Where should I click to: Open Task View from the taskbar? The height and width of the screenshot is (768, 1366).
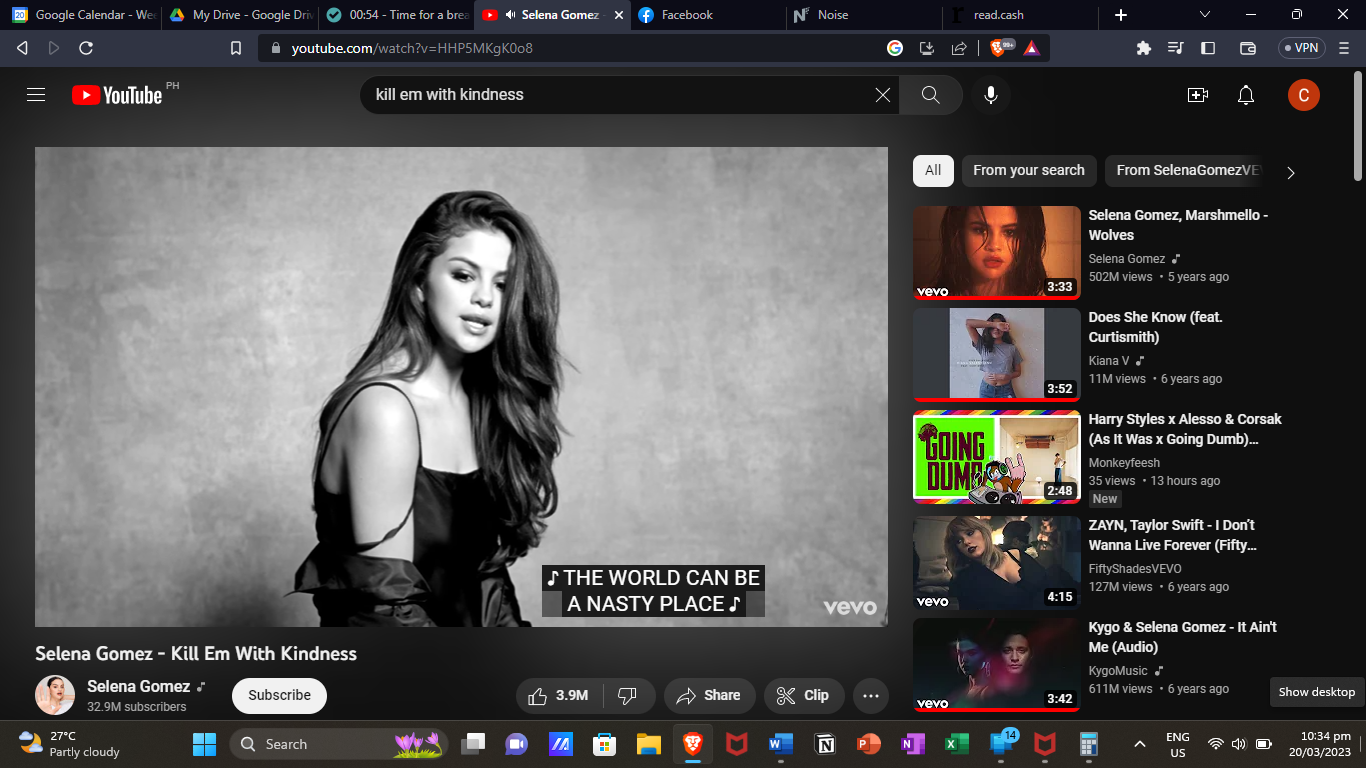pos(473,744)
